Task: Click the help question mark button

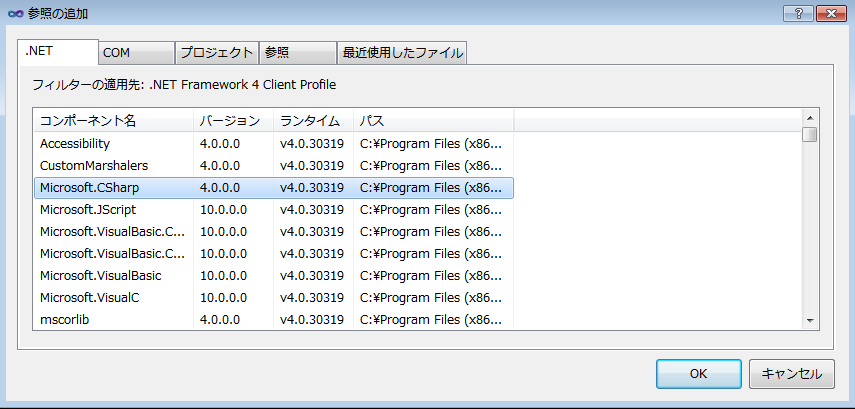Action: pos(798,13)
